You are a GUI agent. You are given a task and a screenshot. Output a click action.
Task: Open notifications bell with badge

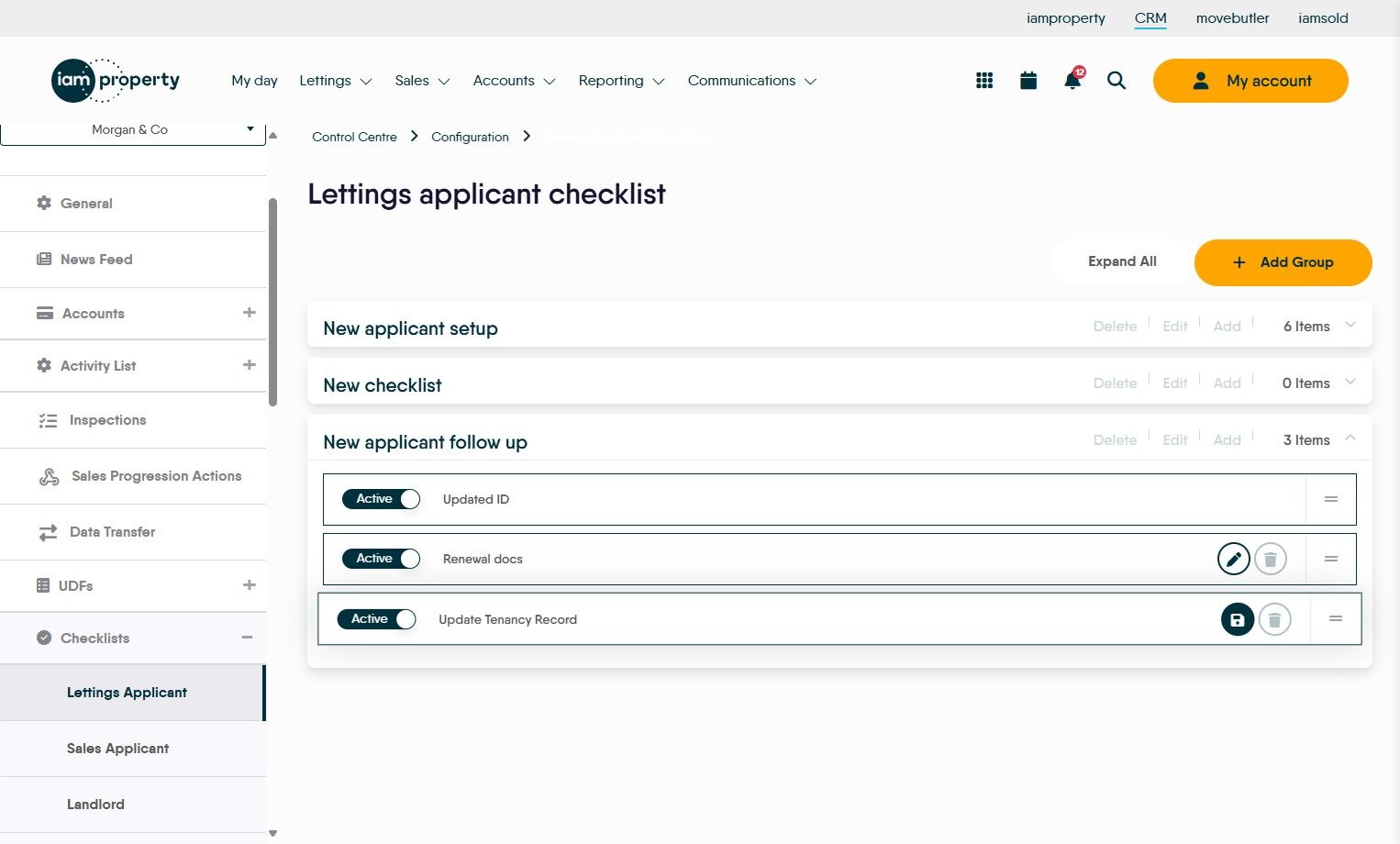tap(1072, 79)
